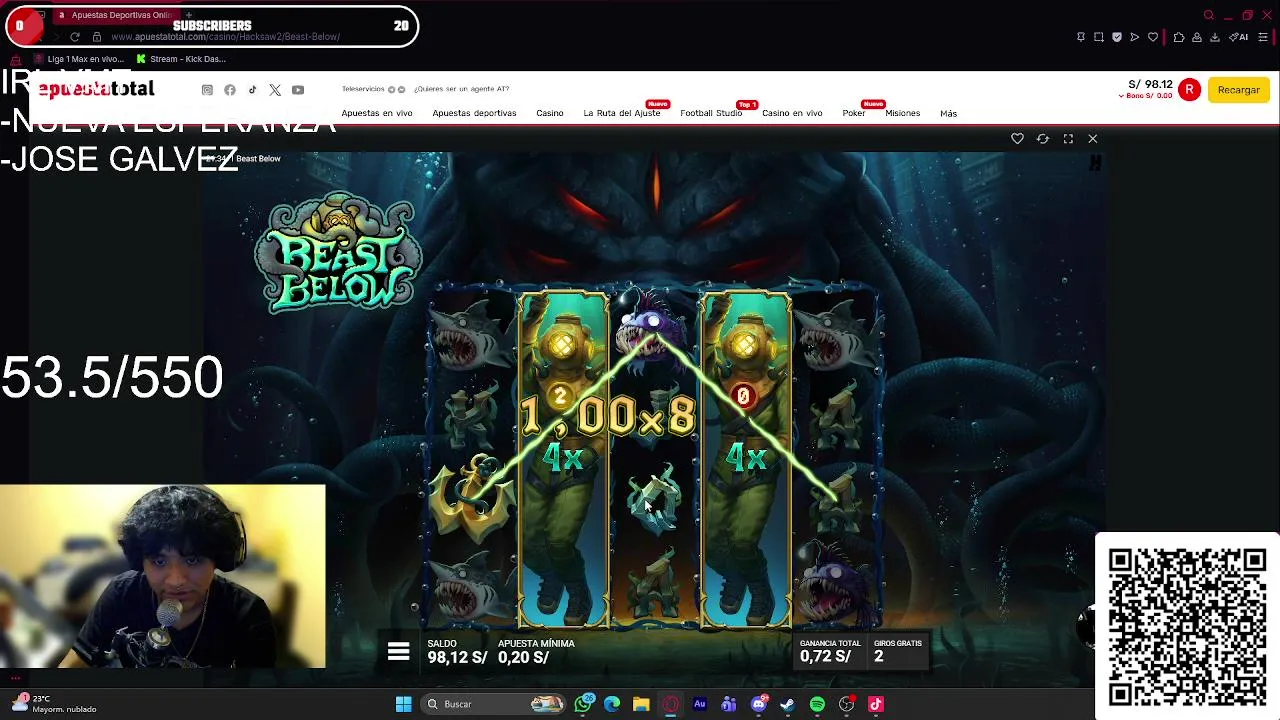Screen dimensions: 1280x720
Task: Open the YouTube social icon
Action: point(298,90)
